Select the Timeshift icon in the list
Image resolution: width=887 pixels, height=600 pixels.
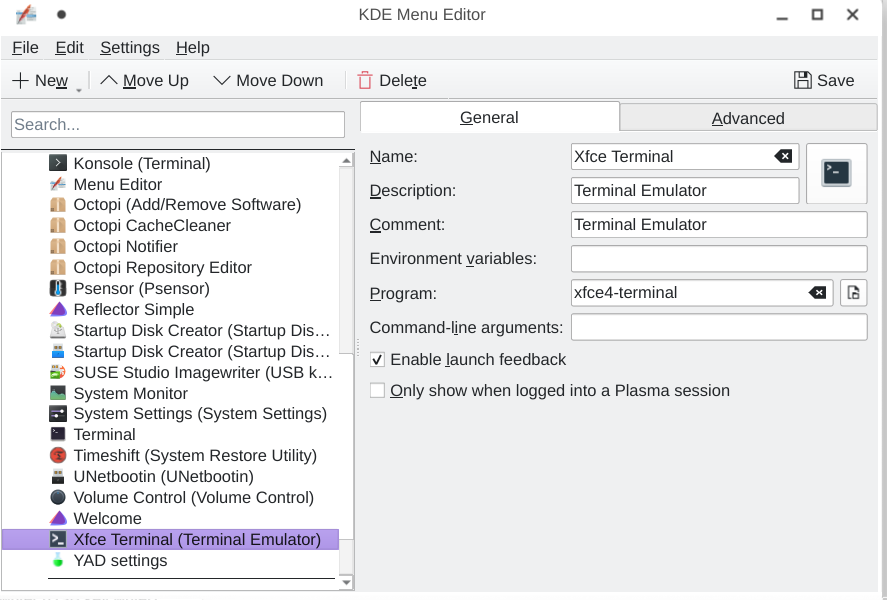58,455
